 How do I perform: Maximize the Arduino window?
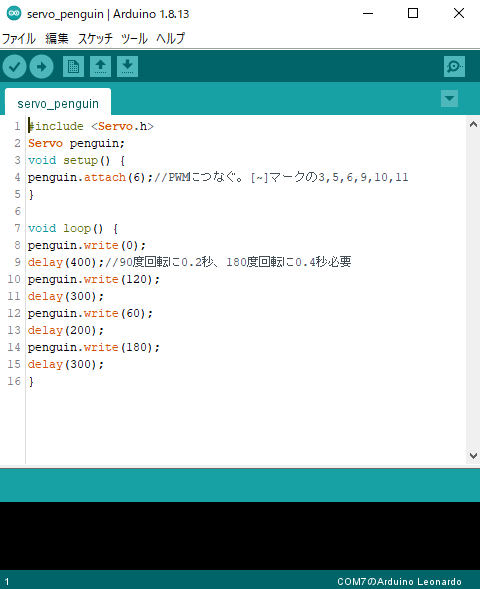click(x=413, y=14)
